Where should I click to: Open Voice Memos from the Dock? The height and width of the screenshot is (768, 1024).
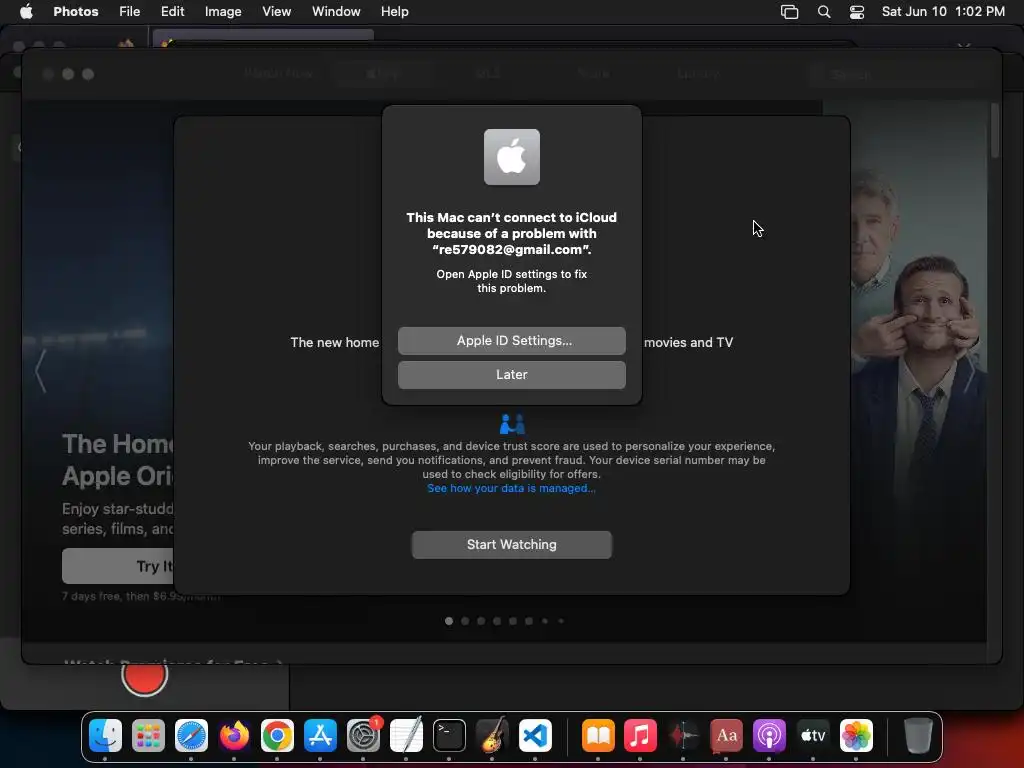tap(684, 736)
